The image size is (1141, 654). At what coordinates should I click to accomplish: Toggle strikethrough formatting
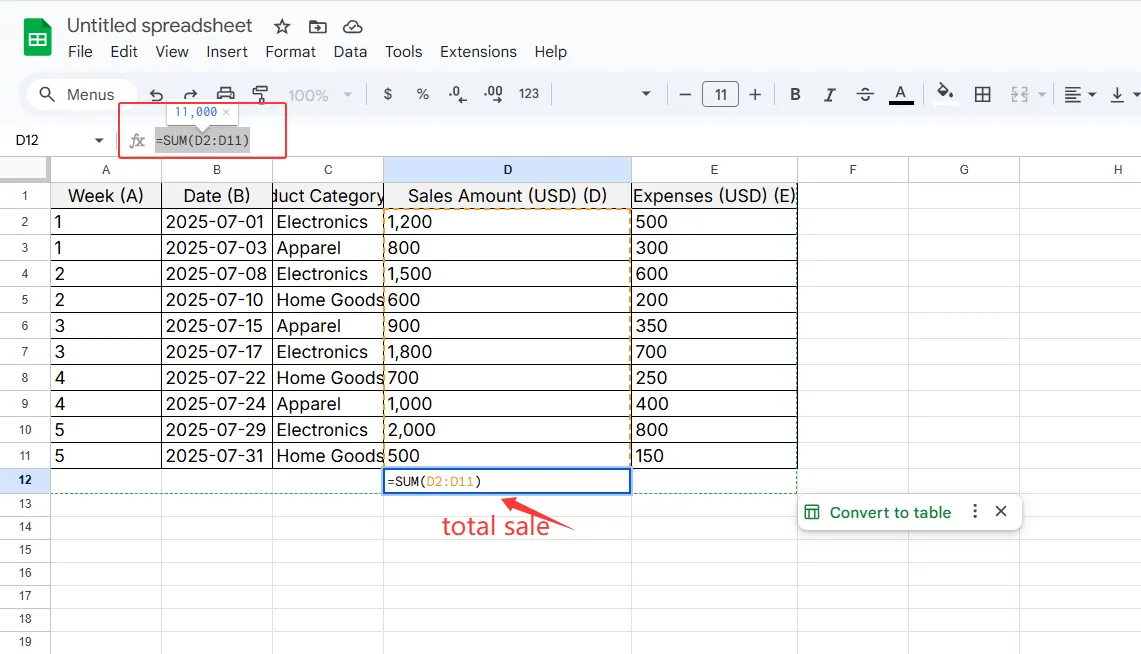coord(865,94)
